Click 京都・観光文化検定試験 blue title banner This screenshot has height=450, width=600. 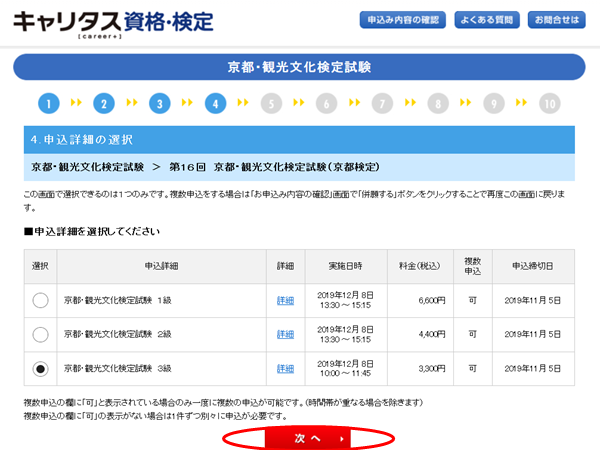pyautogui.click(x=299, y=67)
